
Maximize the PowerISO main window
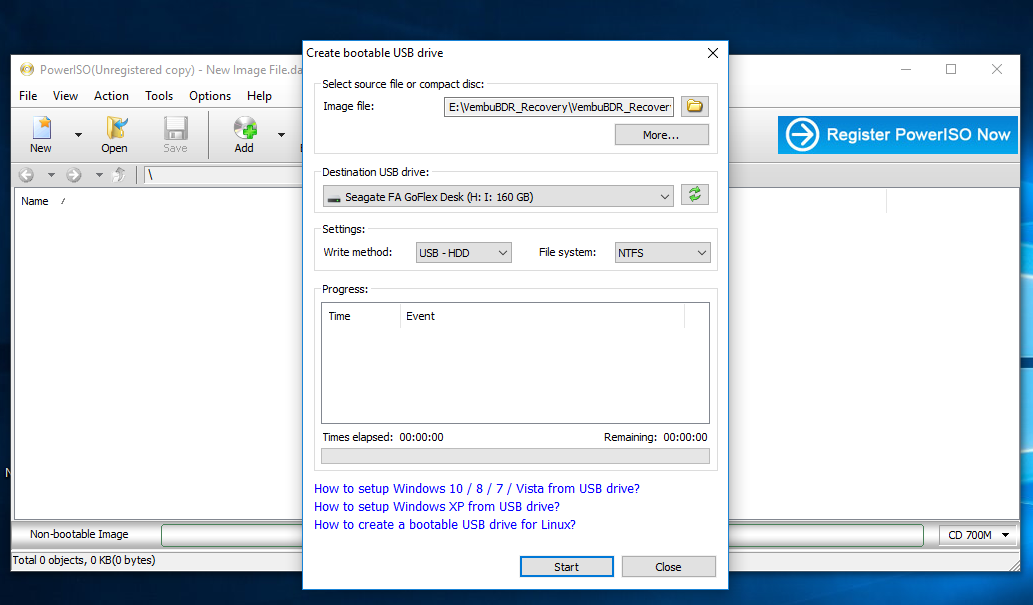pyautogui.click(x=951, y=69)
